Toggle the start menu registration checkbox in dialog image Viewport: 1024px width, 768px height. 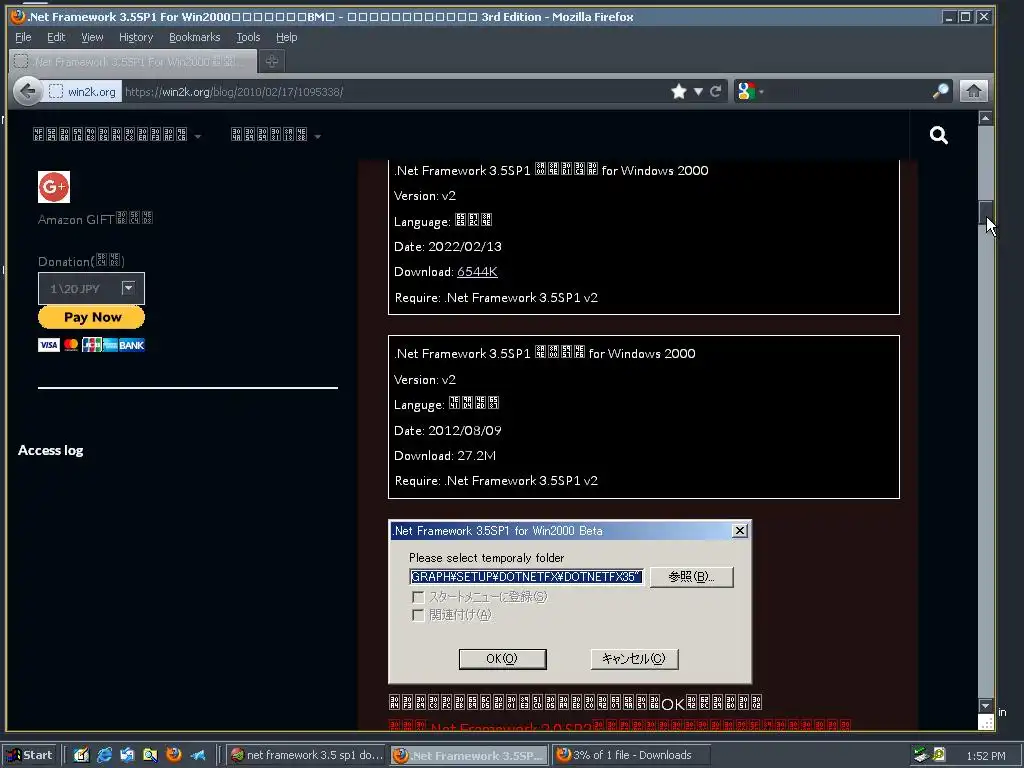[418, 597]
